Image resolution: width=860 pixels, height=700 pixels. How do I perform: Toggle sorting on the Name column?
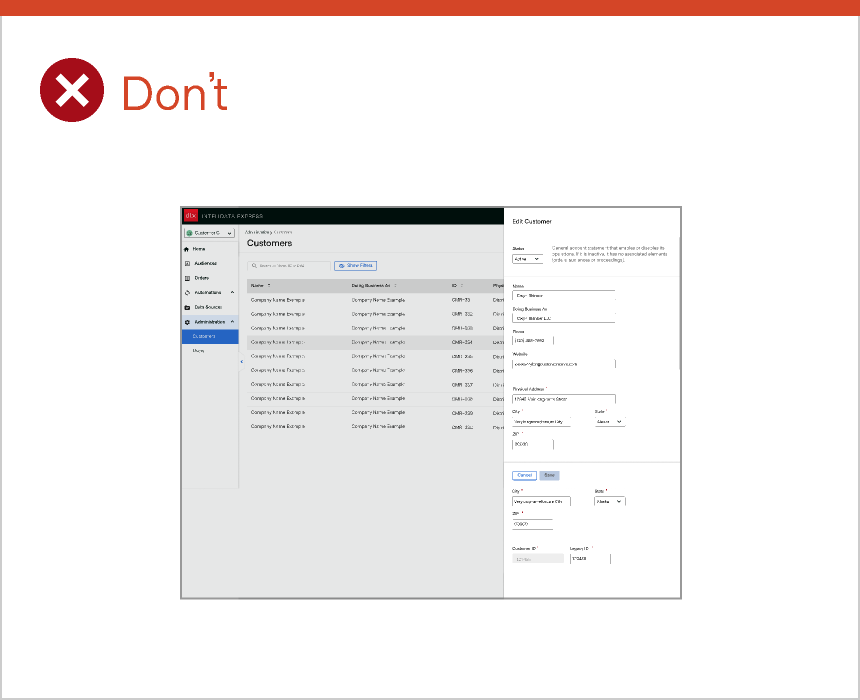pos(267,285)
